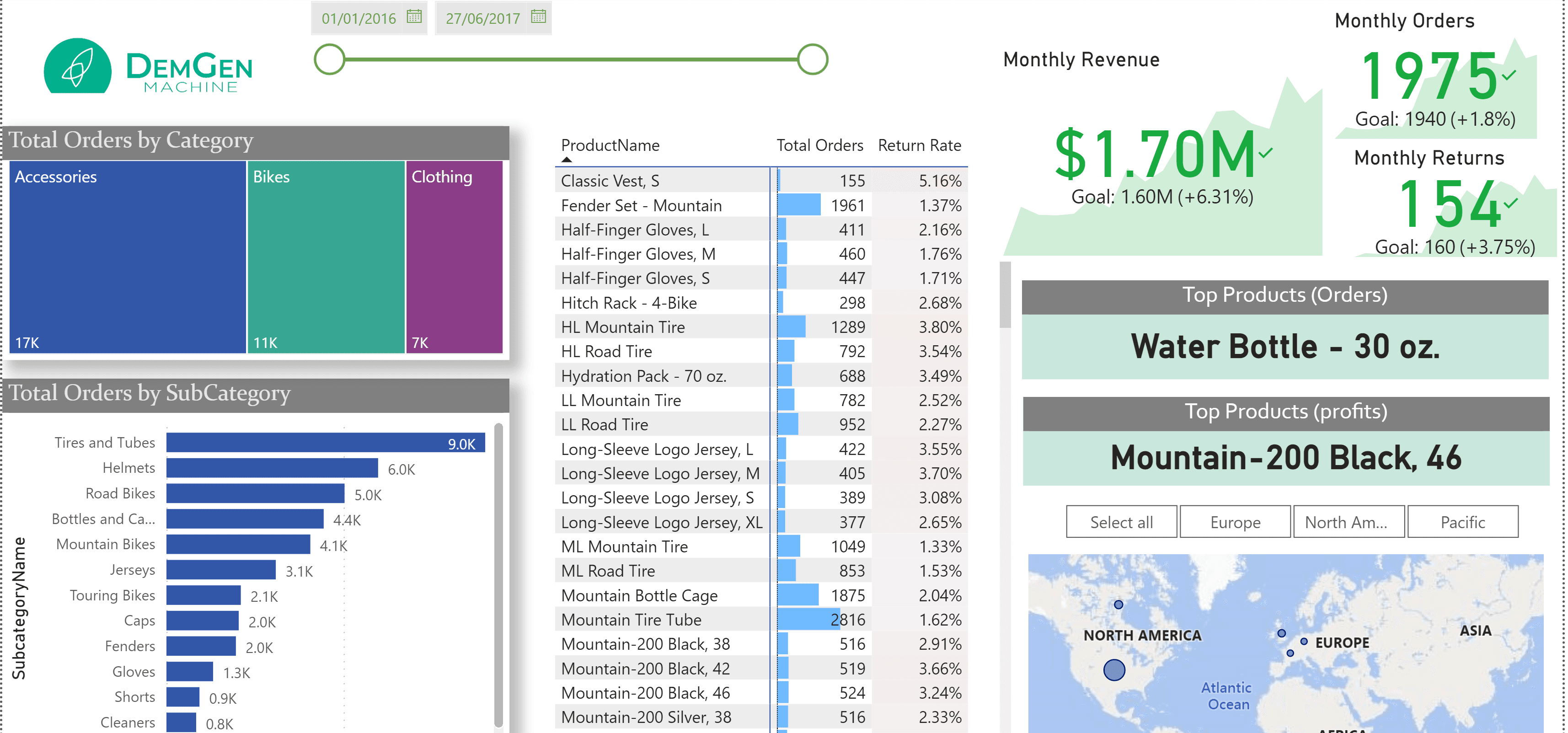The height and width of the screenshot is (733, 1568).
Task: Sort by the ProductName column header
Action: coord(610,145)
